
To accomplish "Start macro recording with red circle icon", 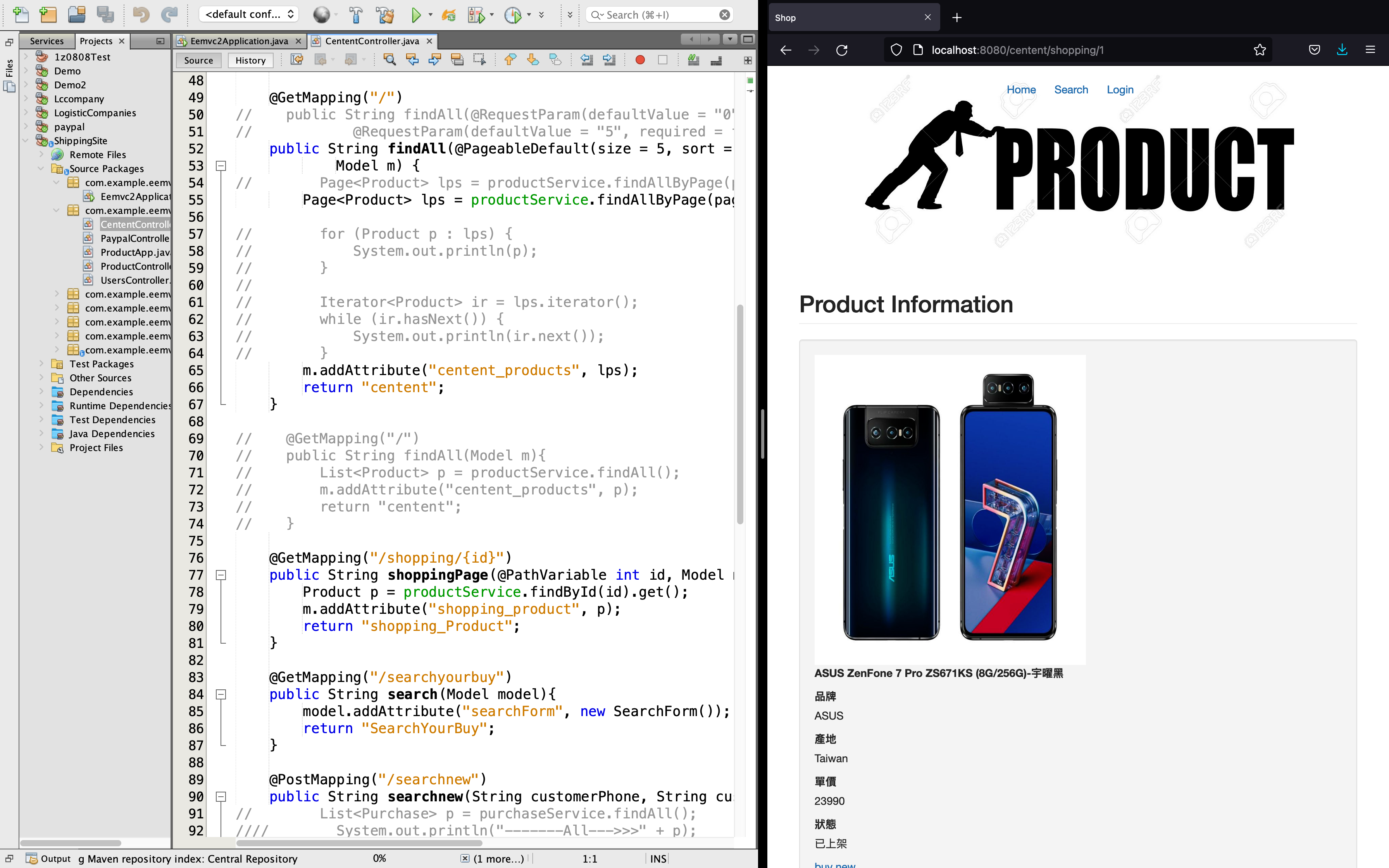I will (640, 60).
